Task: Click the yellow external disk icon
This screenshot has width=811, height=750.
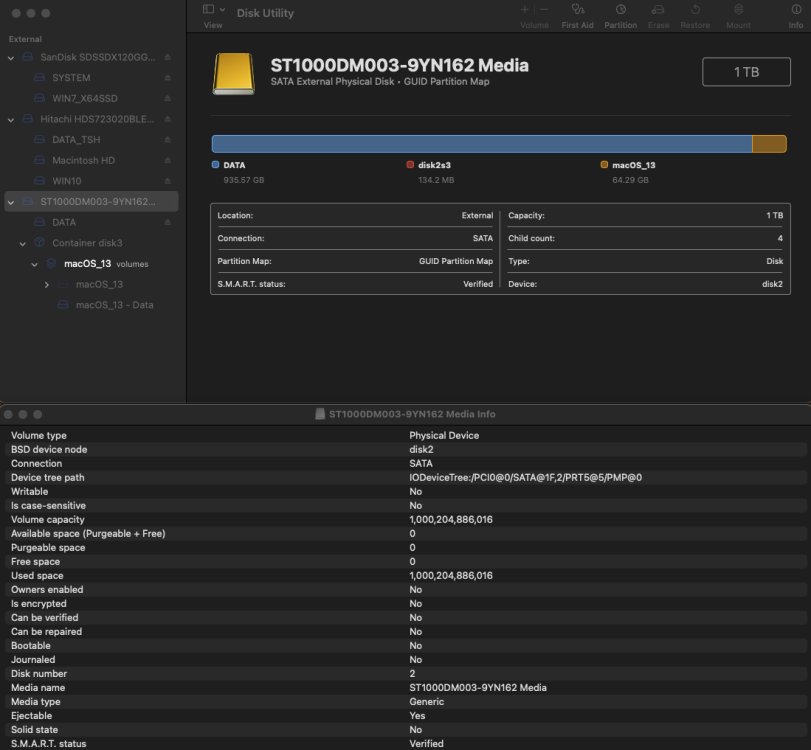Action: point(234,74)
